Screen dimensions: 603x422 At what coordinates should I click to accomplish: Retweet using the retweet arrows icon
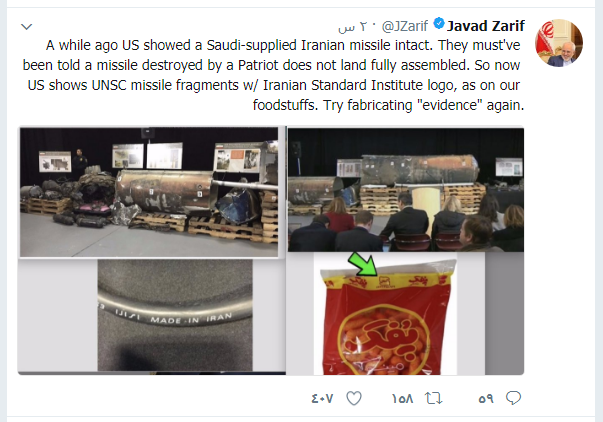[x=434, y=398]
